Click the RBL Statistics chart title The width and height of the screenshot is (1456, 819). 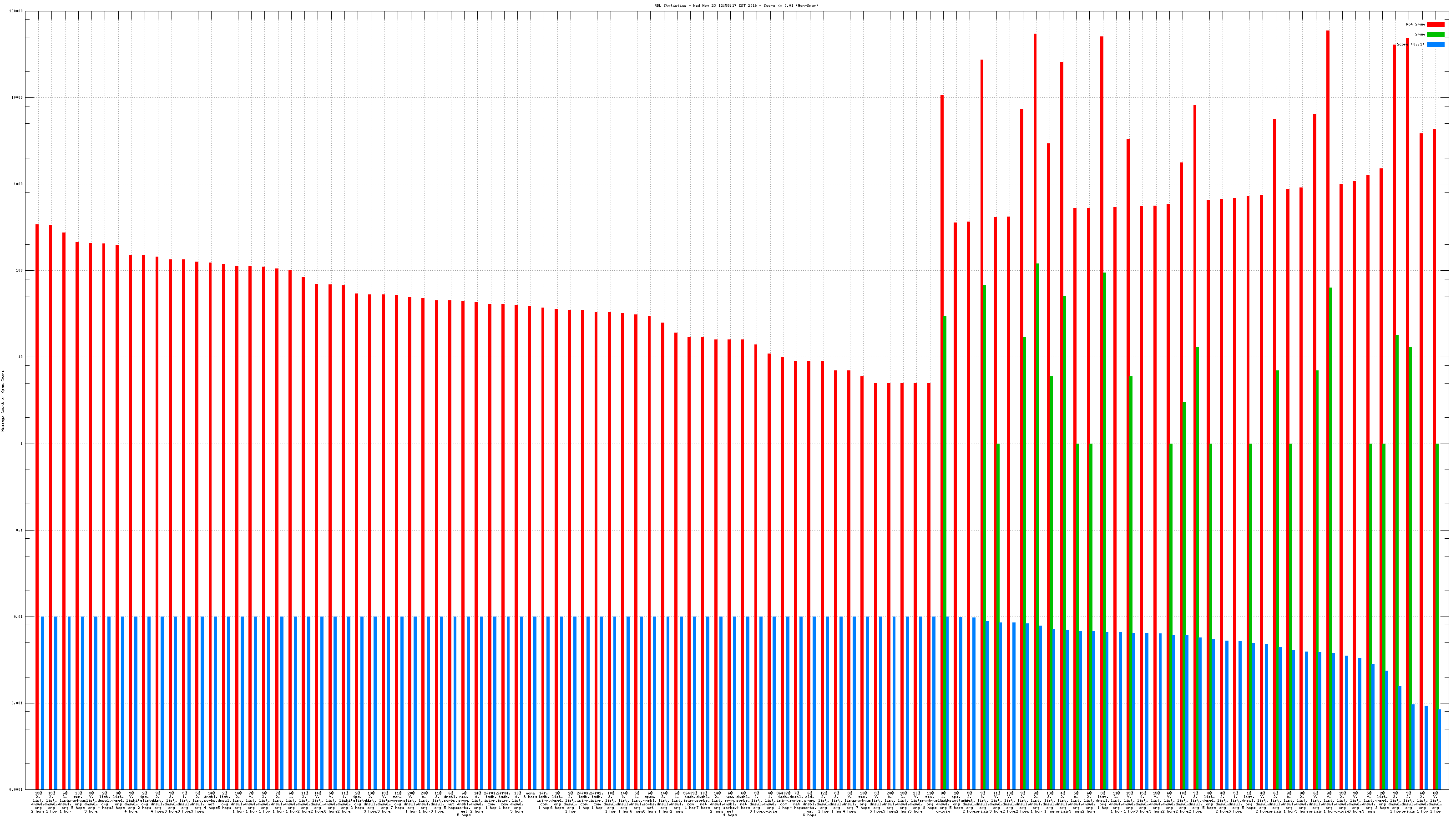pyautogui.click(x=736, y=5)
